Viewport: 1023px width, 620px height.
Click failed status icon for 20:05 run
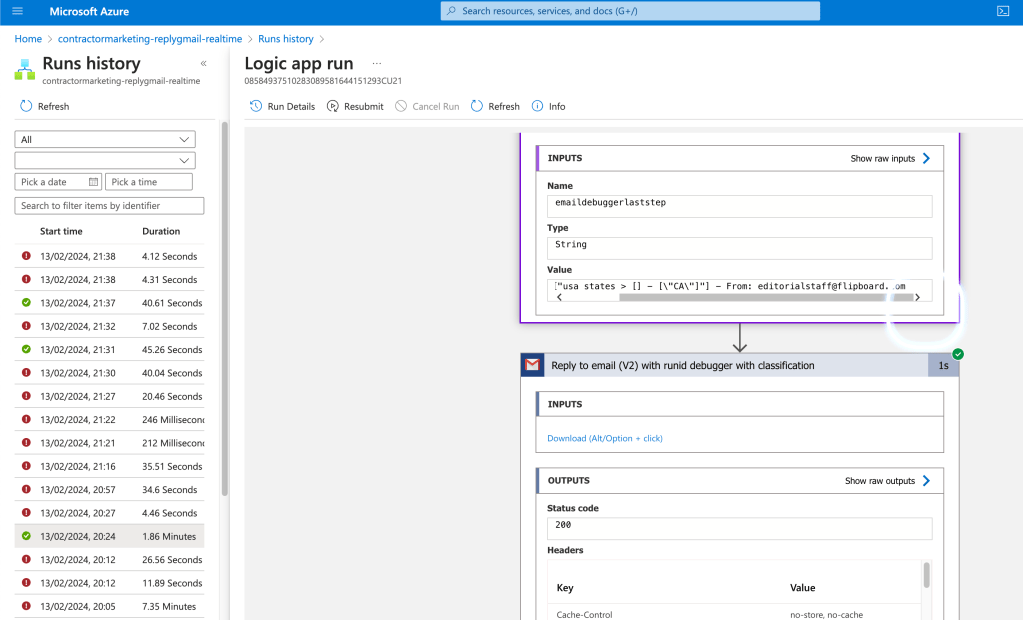(26, 606)
